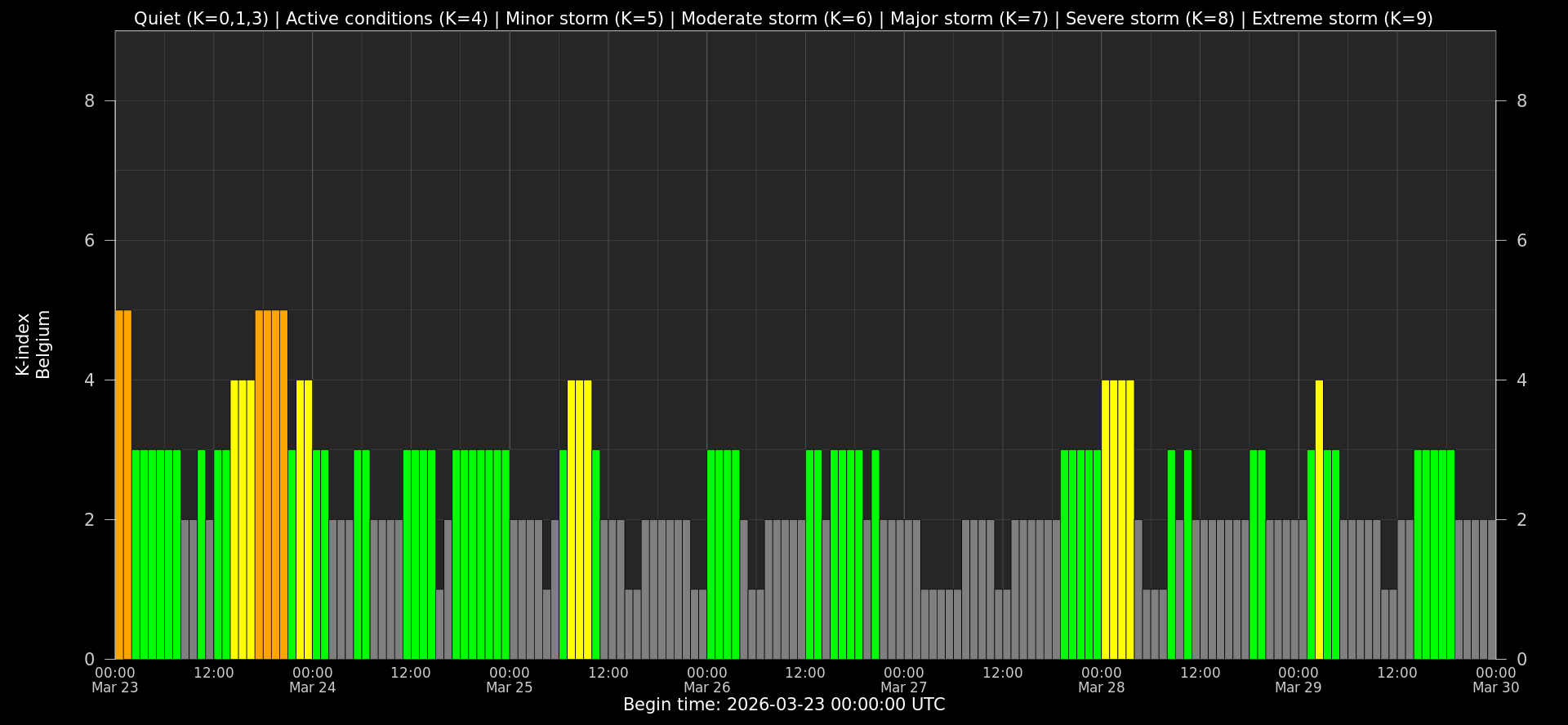Select the "Mar 25" date on the time axis

tap(509, 687)
